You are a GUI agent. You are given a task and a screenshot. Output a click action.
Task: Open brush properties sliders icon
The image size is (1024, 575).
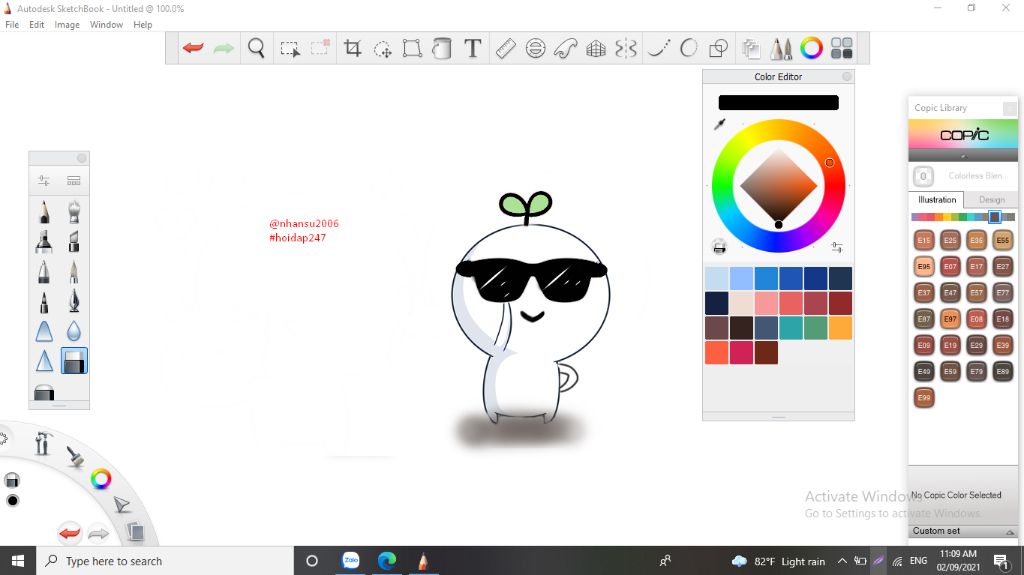(44, 180)
